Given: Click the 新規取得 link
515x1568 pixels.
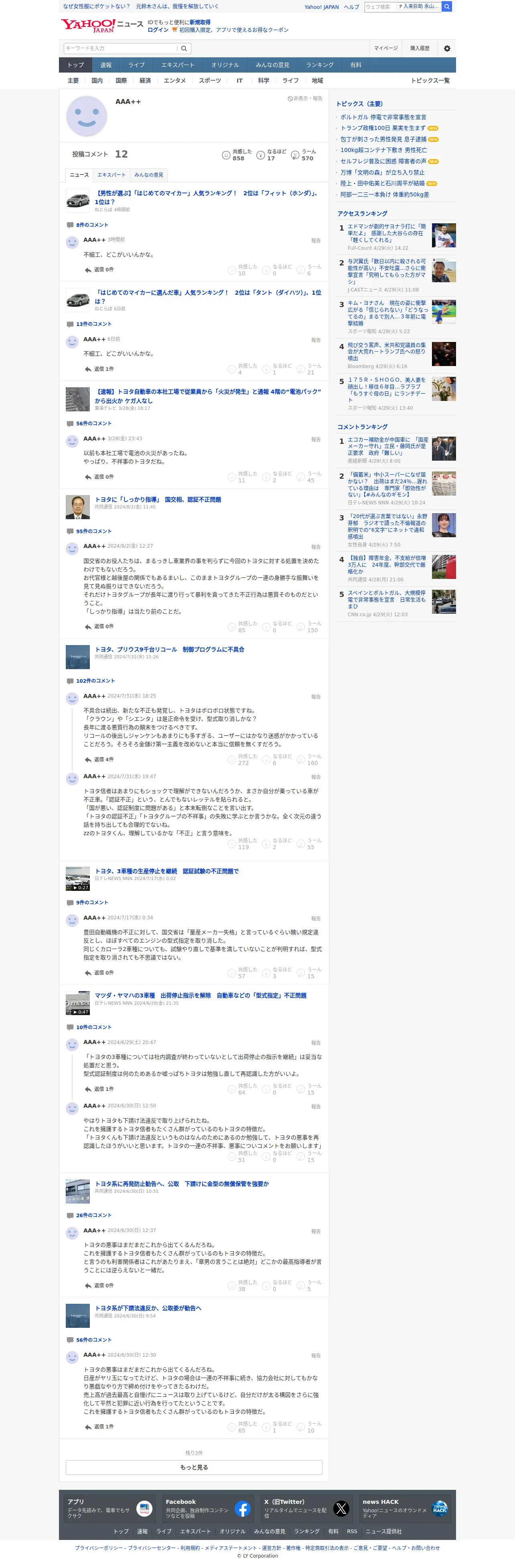Looking at the screenshot, I should pyautogui.click(x=200, y=22).
